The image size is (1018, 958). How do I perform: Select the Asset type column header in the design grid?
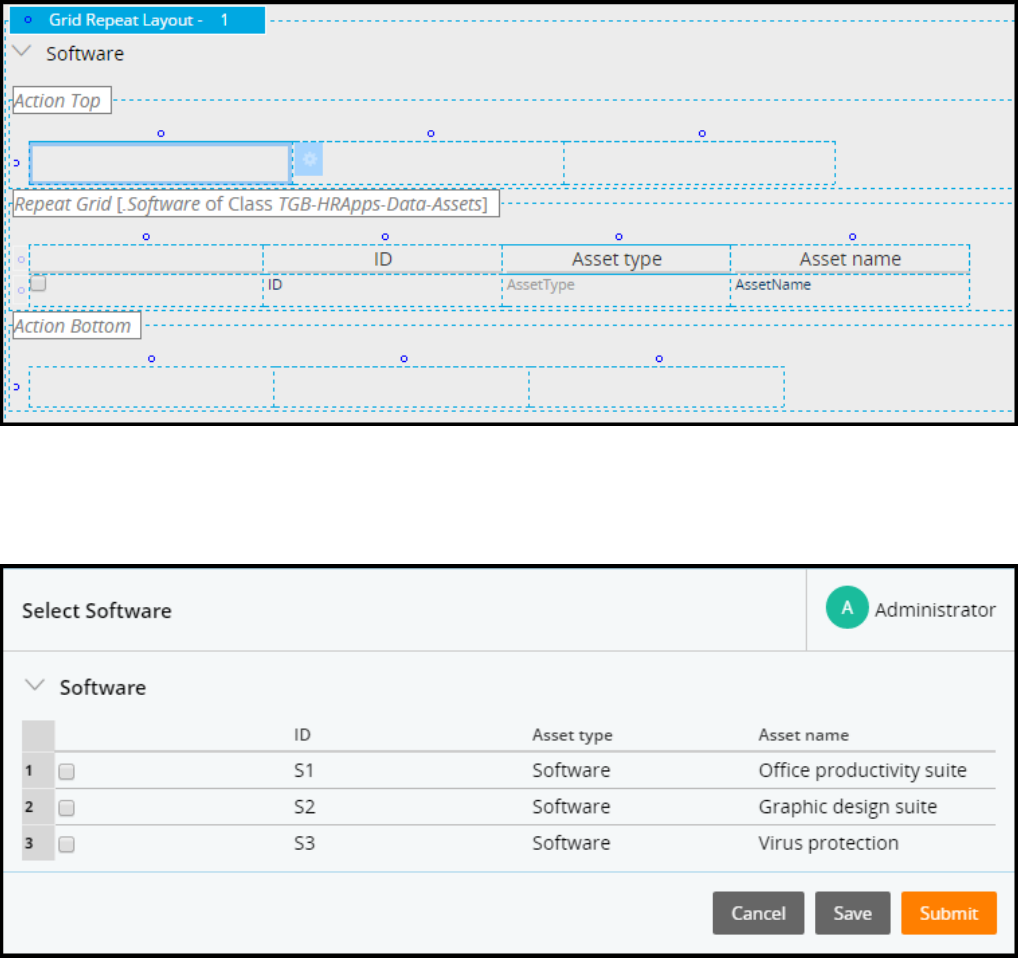tap(616, 259)
